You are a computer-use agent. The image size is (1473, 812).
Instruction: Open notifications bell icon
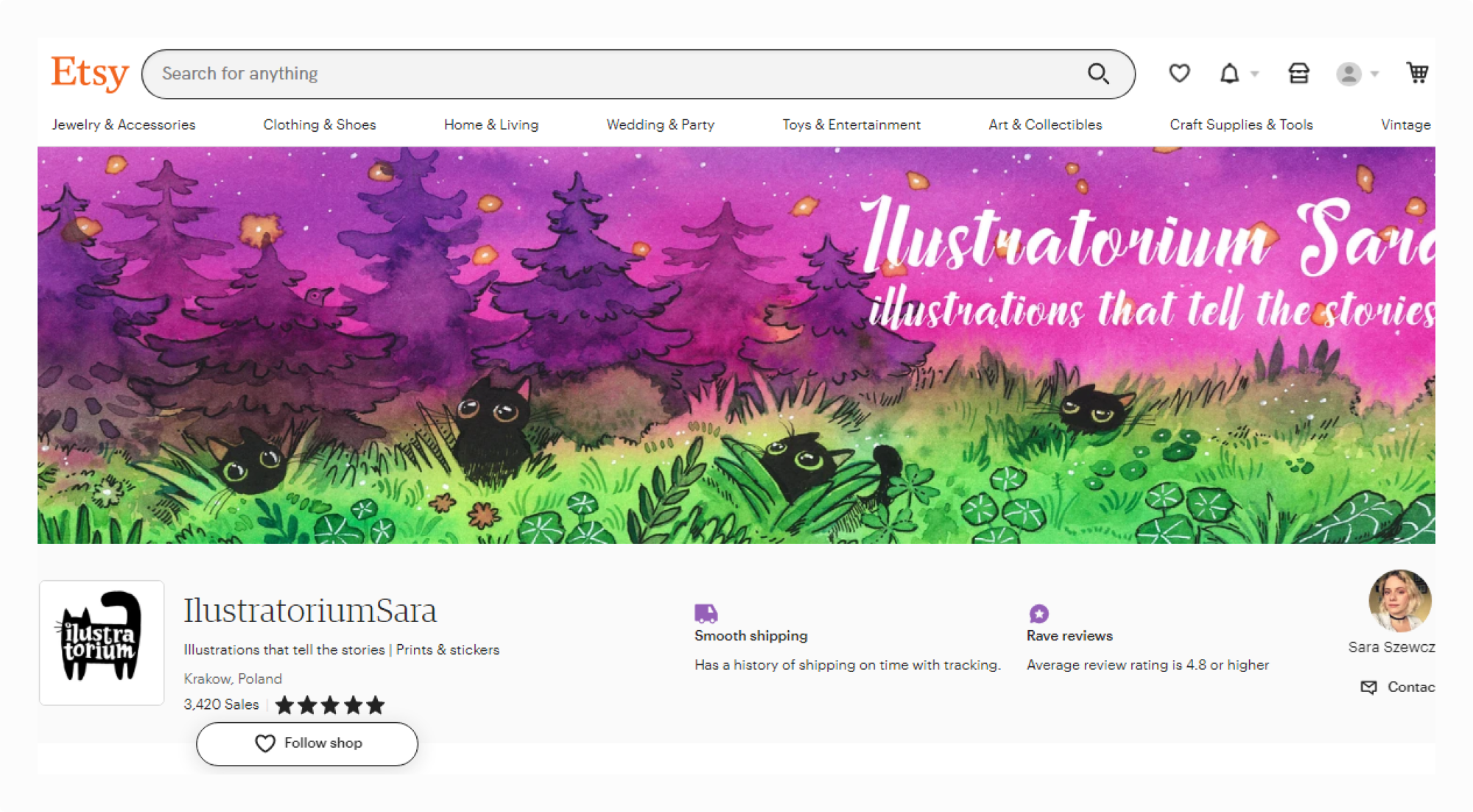(x=1229, y=74)
